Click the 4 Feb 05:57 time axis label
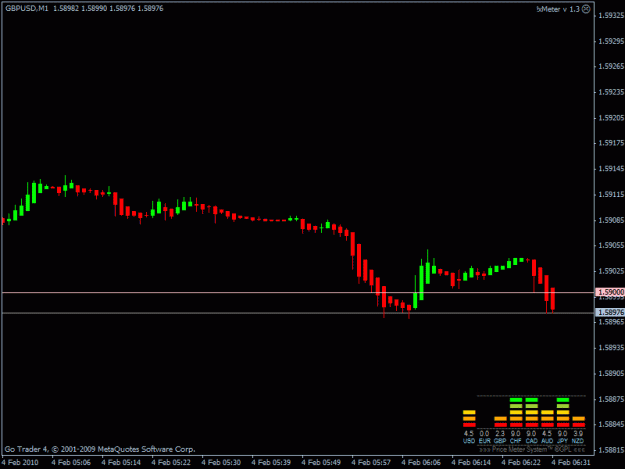This screenshot has width=625, height=469. [371, 463]
